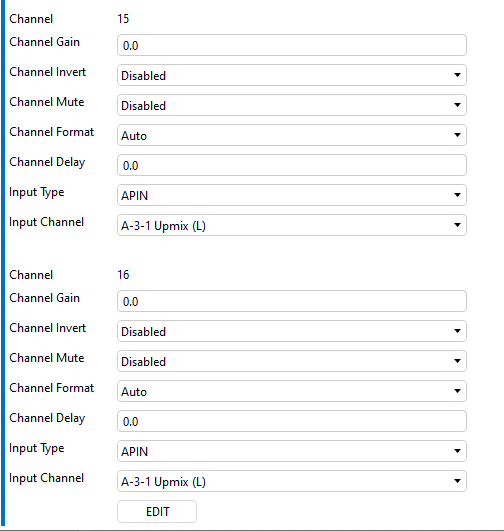Click arrow of channel 16 Input Channel combo
Viewport: 504px width, 531px height.
click(x=457, y=481)
